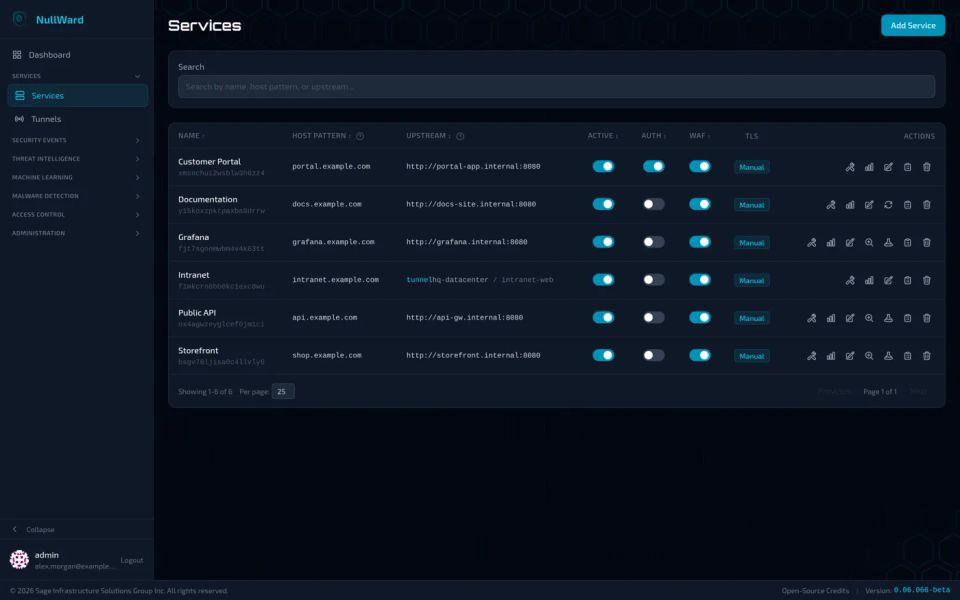Open statistics chart for Documentation

[850, 205]
